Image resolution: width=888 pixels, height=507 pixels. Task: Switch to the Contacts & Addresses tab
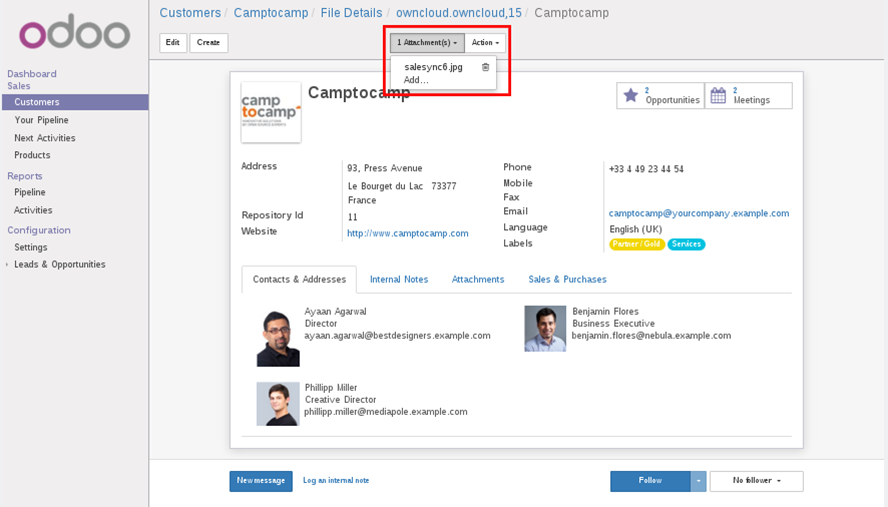click(299, 279)
